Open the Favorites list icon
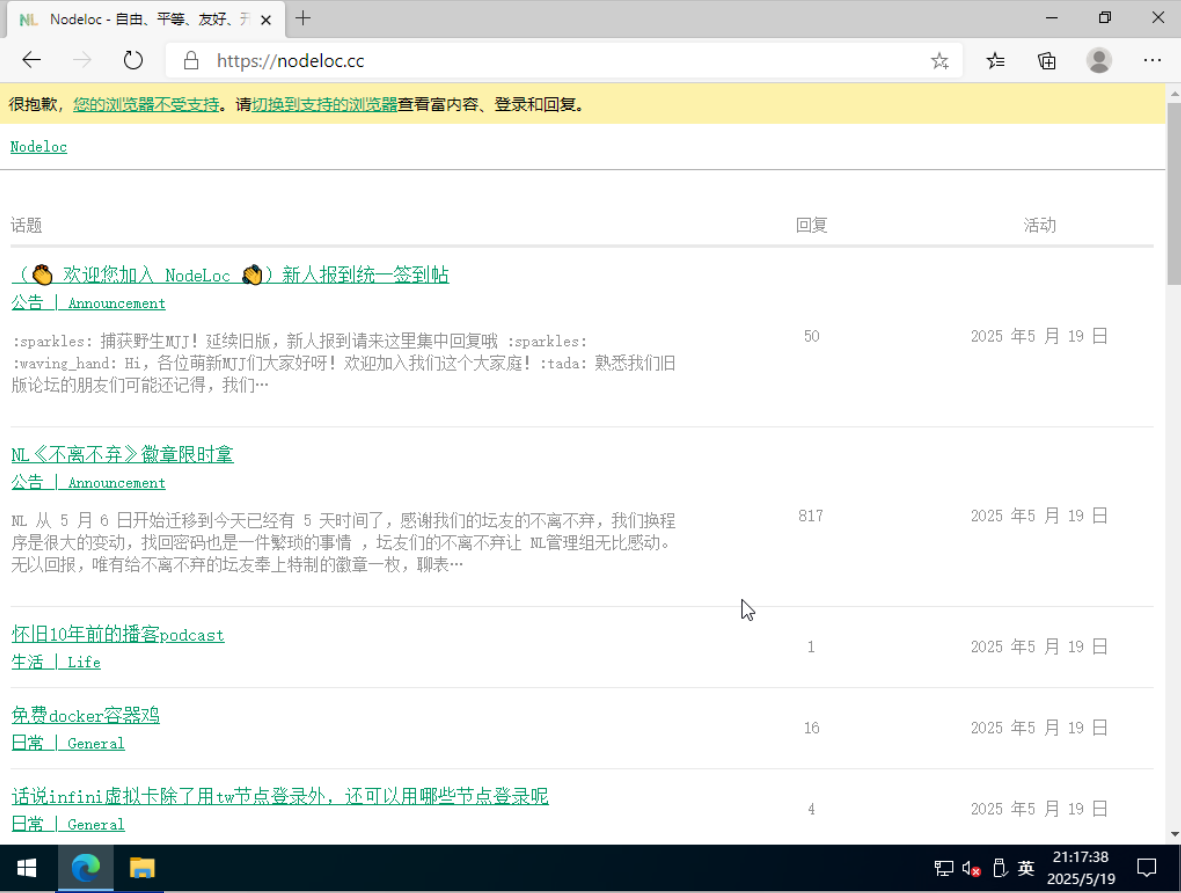This screenshot has height=893, width=1181. coord(996,61)
